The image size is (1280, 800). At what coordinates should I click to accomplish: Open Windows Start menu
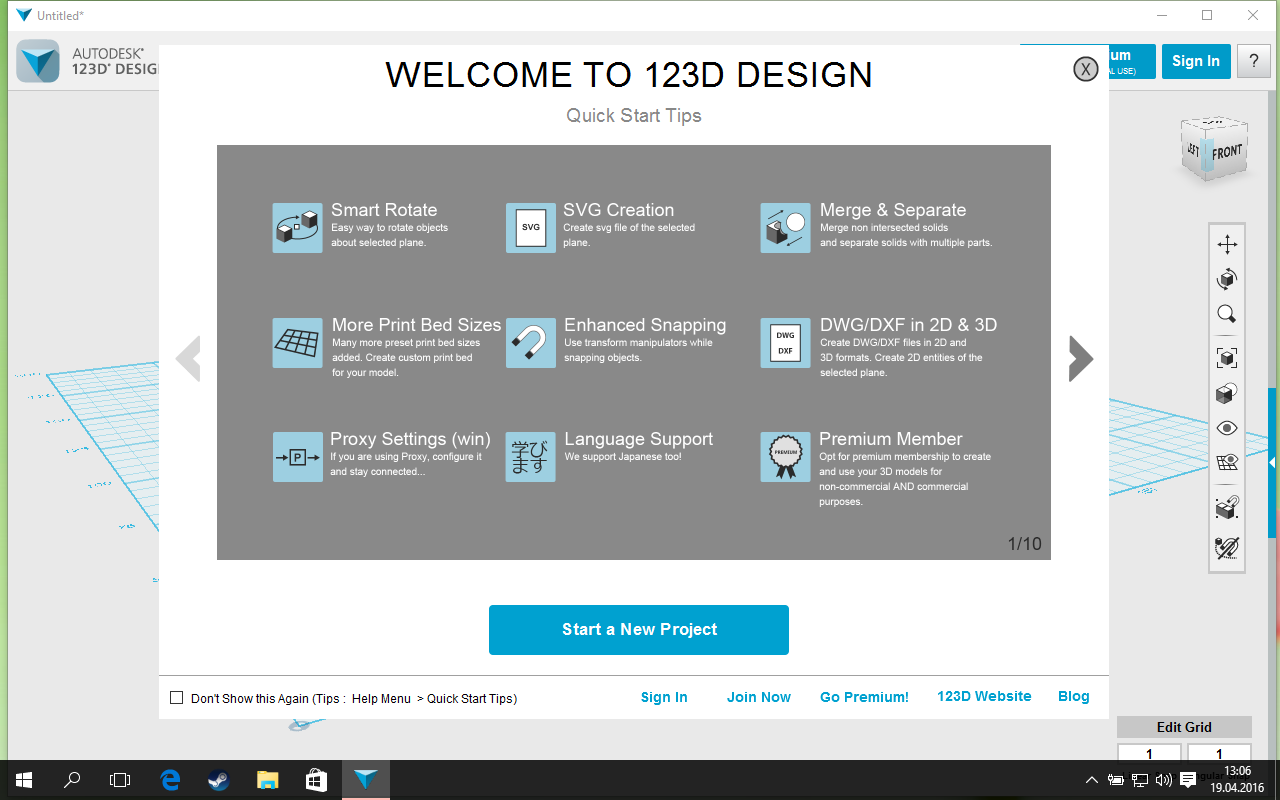(24, 780)
